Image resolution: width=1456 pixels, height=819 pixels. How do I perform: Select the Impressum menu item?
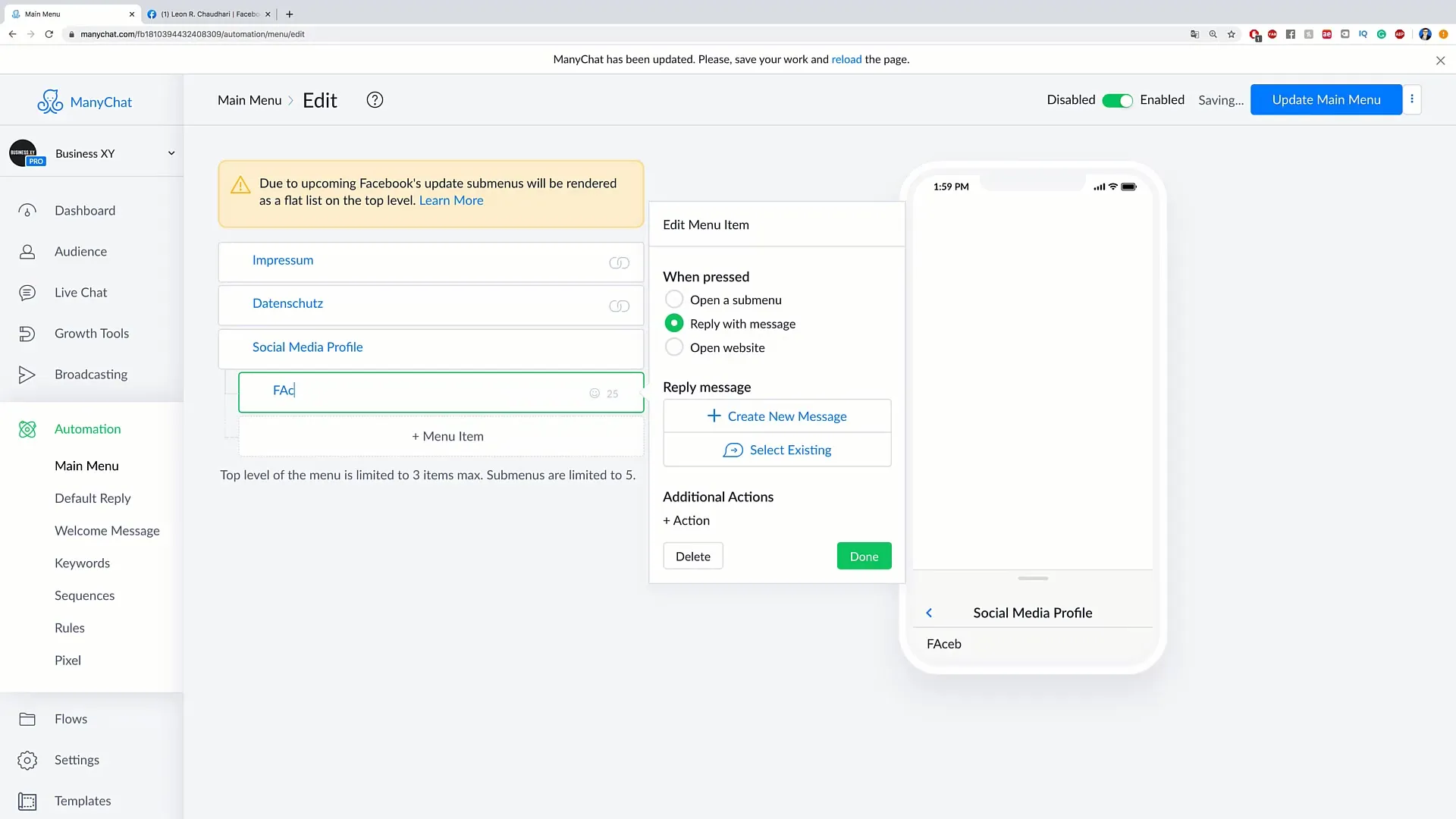pos(431,262)
